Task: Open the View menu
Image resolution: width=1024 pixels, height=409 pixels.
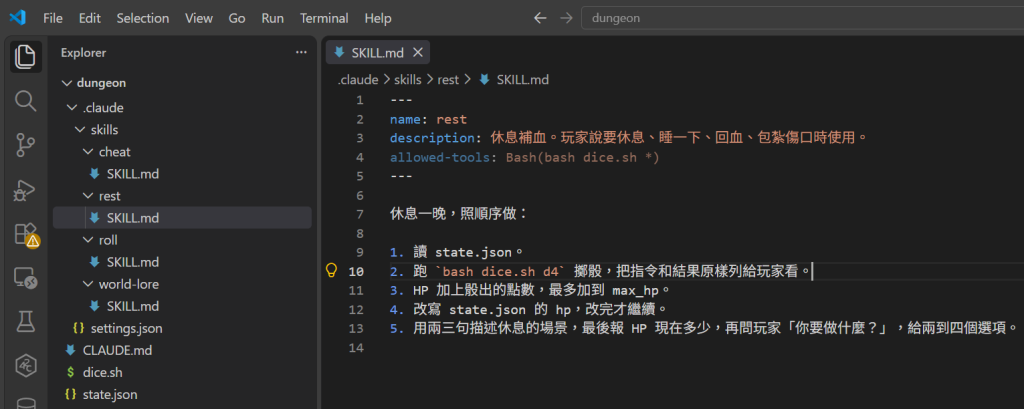Action: tap(199, 18)
